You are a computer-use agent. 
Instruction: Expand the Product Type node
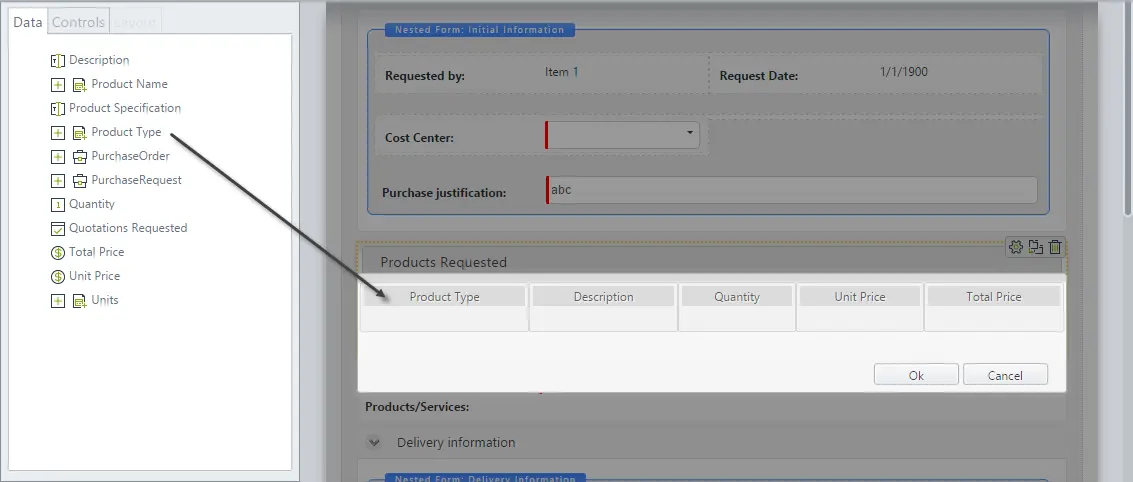(x=58, y=133)
